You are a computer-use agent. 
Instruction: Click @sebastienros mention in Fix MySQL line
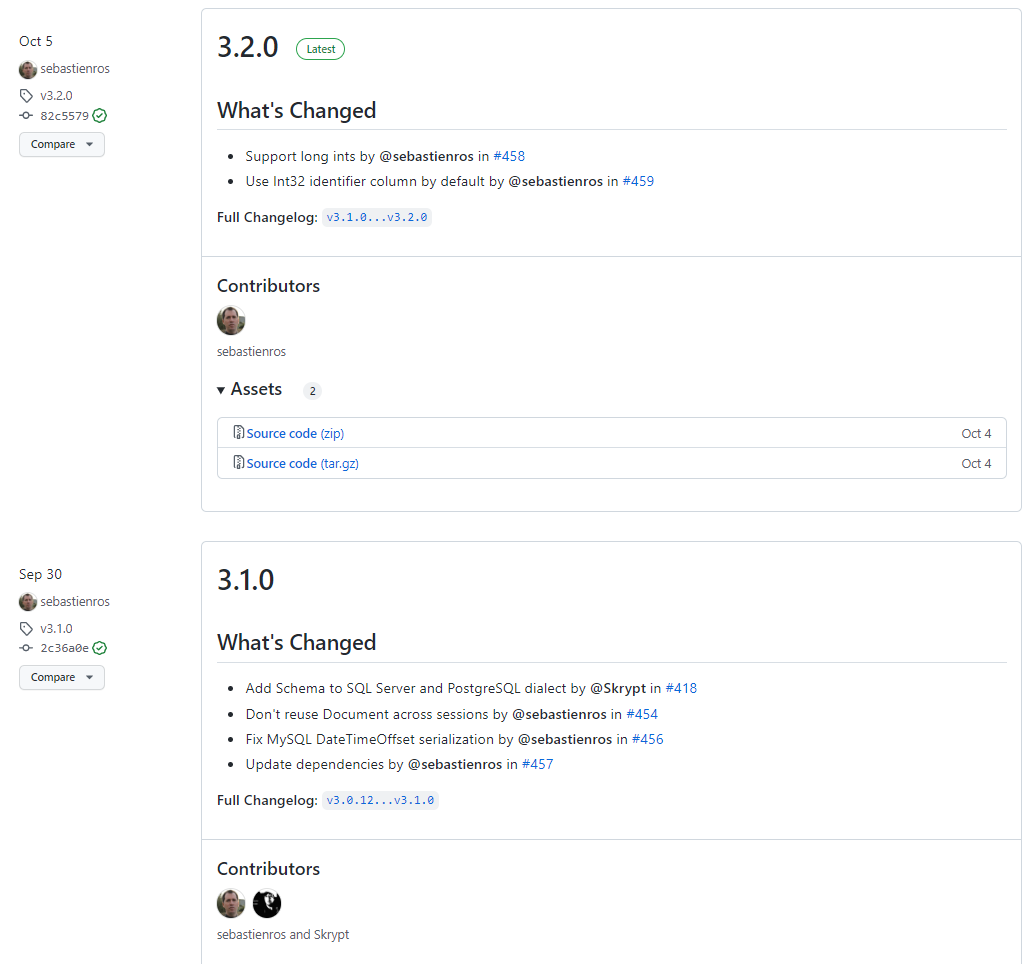click(x=565, y=739)
